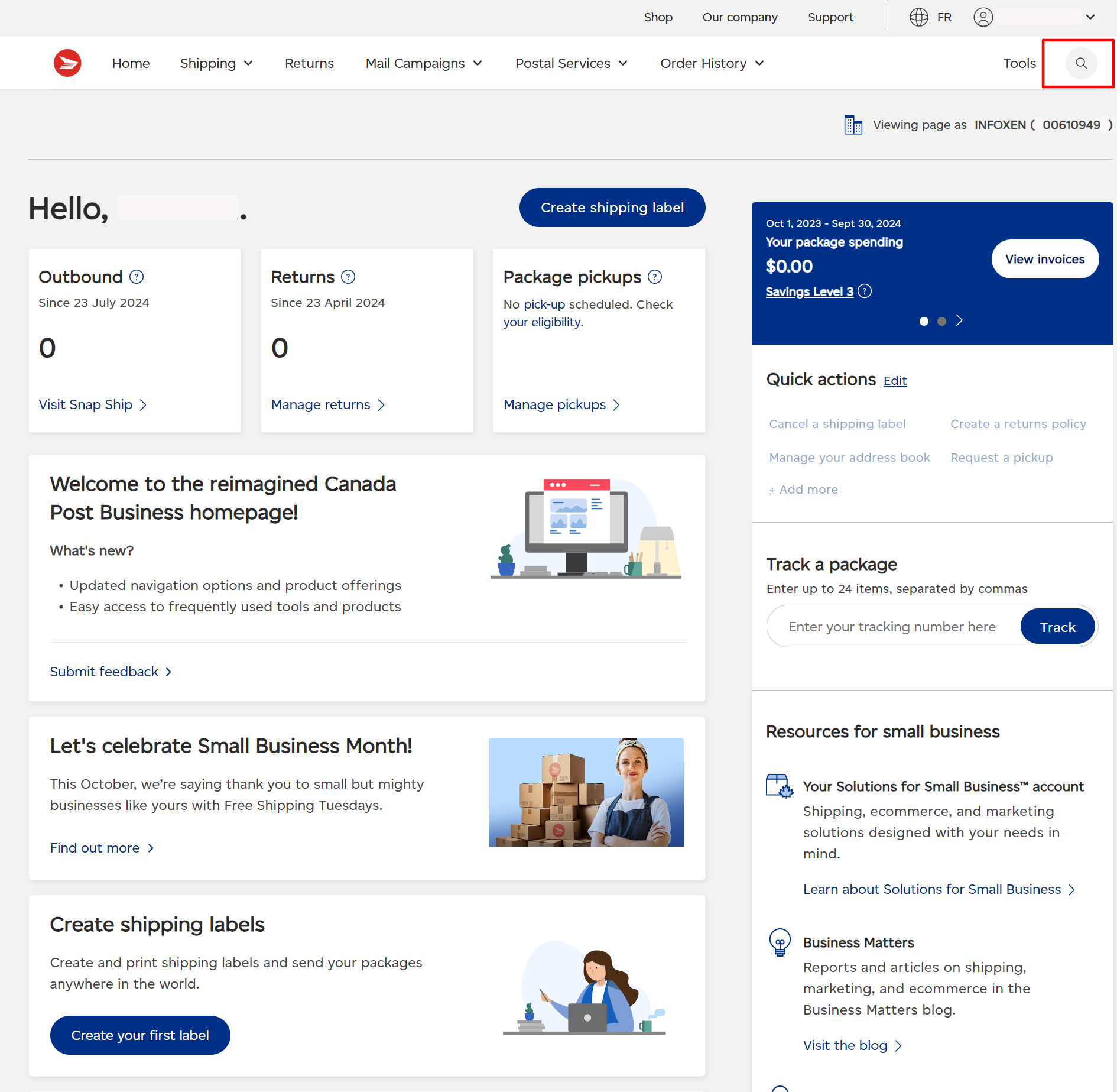Click arrow next to Visit the blog

pyautogui.click(x=898, y=1046)
